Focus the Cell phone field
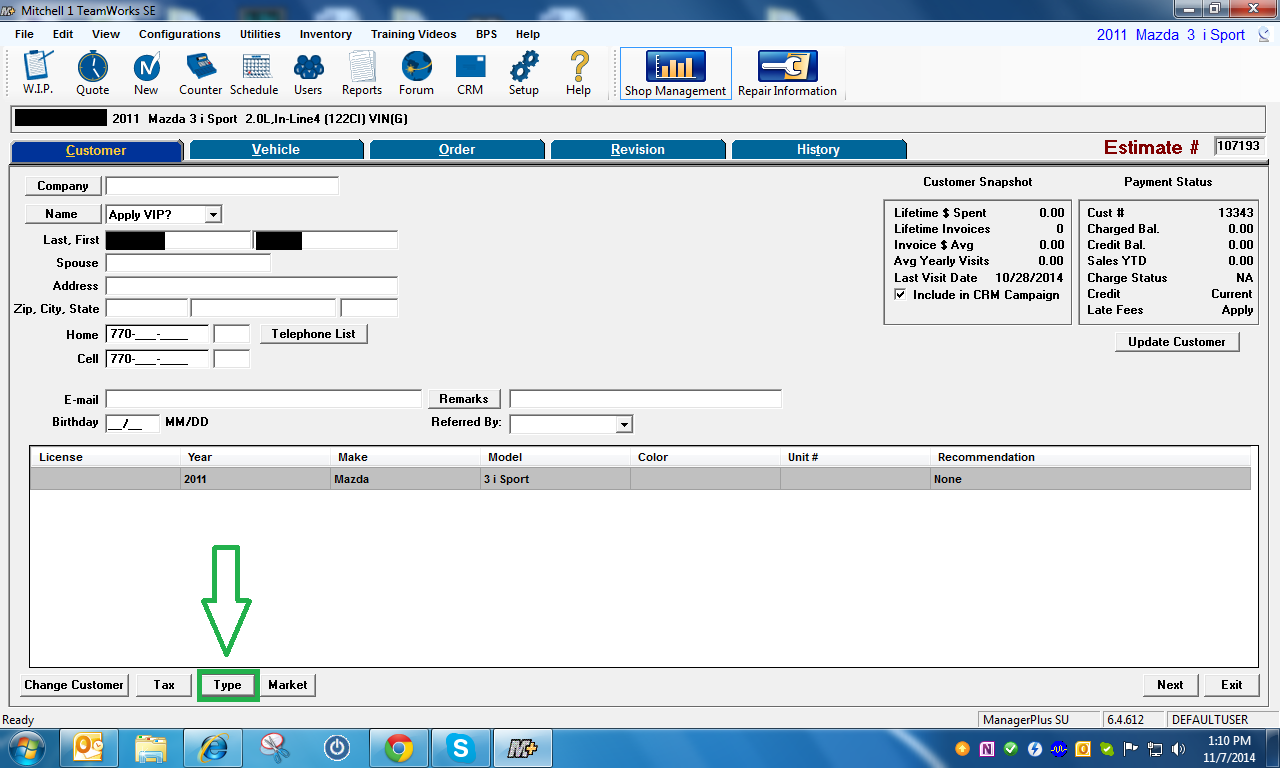 point(157,358)
